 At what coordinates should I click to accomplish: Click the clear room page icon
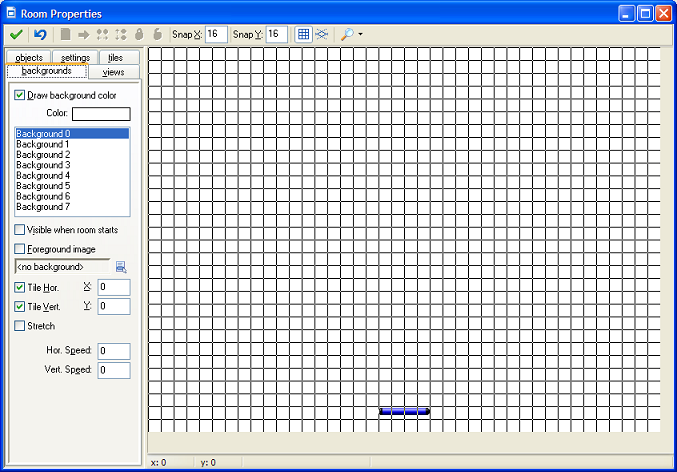(66, 34)
